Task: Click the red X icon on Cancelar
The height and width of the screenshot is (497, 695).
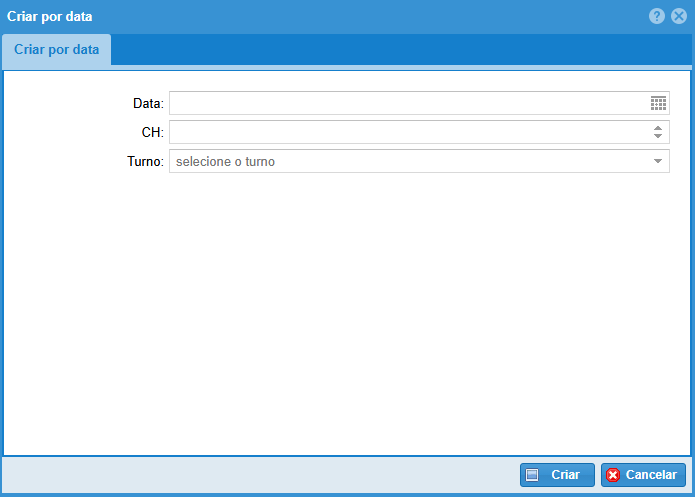Action: pyautogui.click(x=613, y=475)
